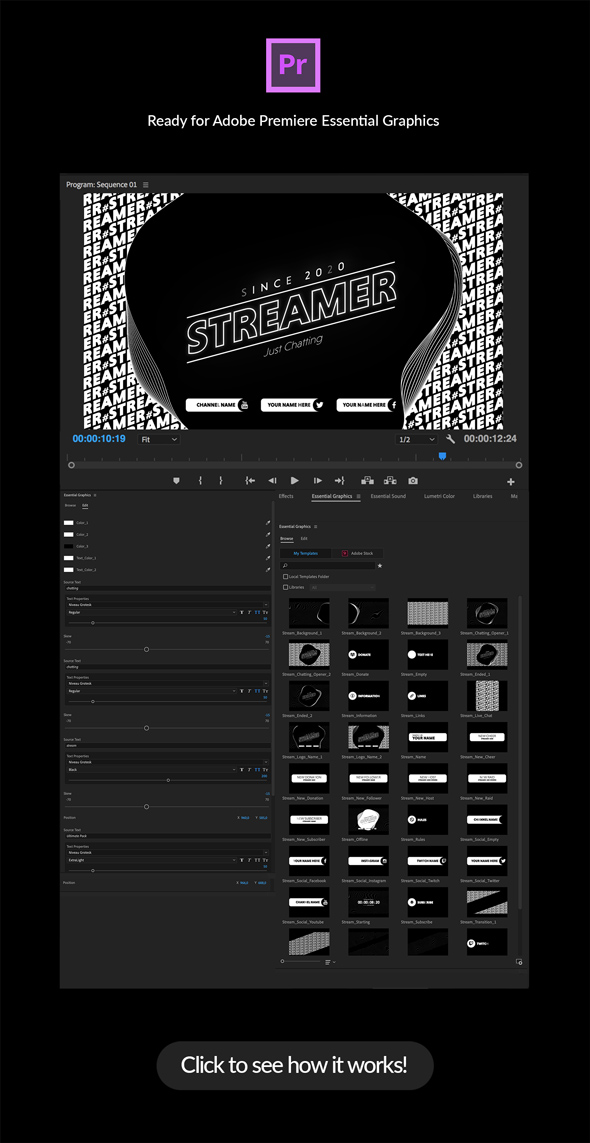Toggle Faux Bold for first text properties

coord(241,612)
